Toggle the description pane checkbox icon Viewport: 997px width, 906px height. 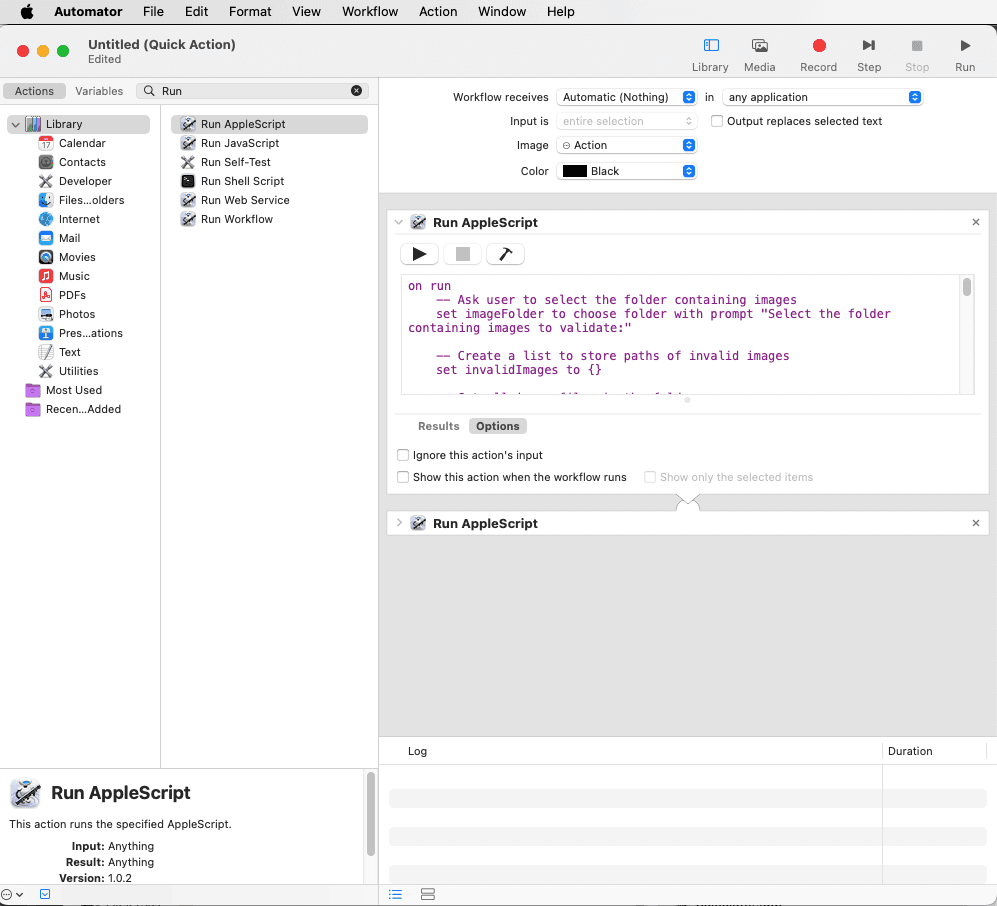click(45, 895)
